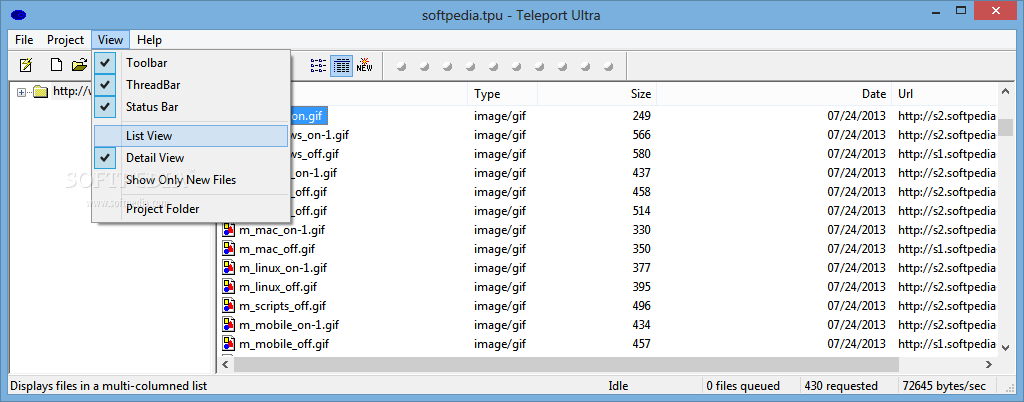
Task: Open the Project menu
Action: click(x=65, y=40)
